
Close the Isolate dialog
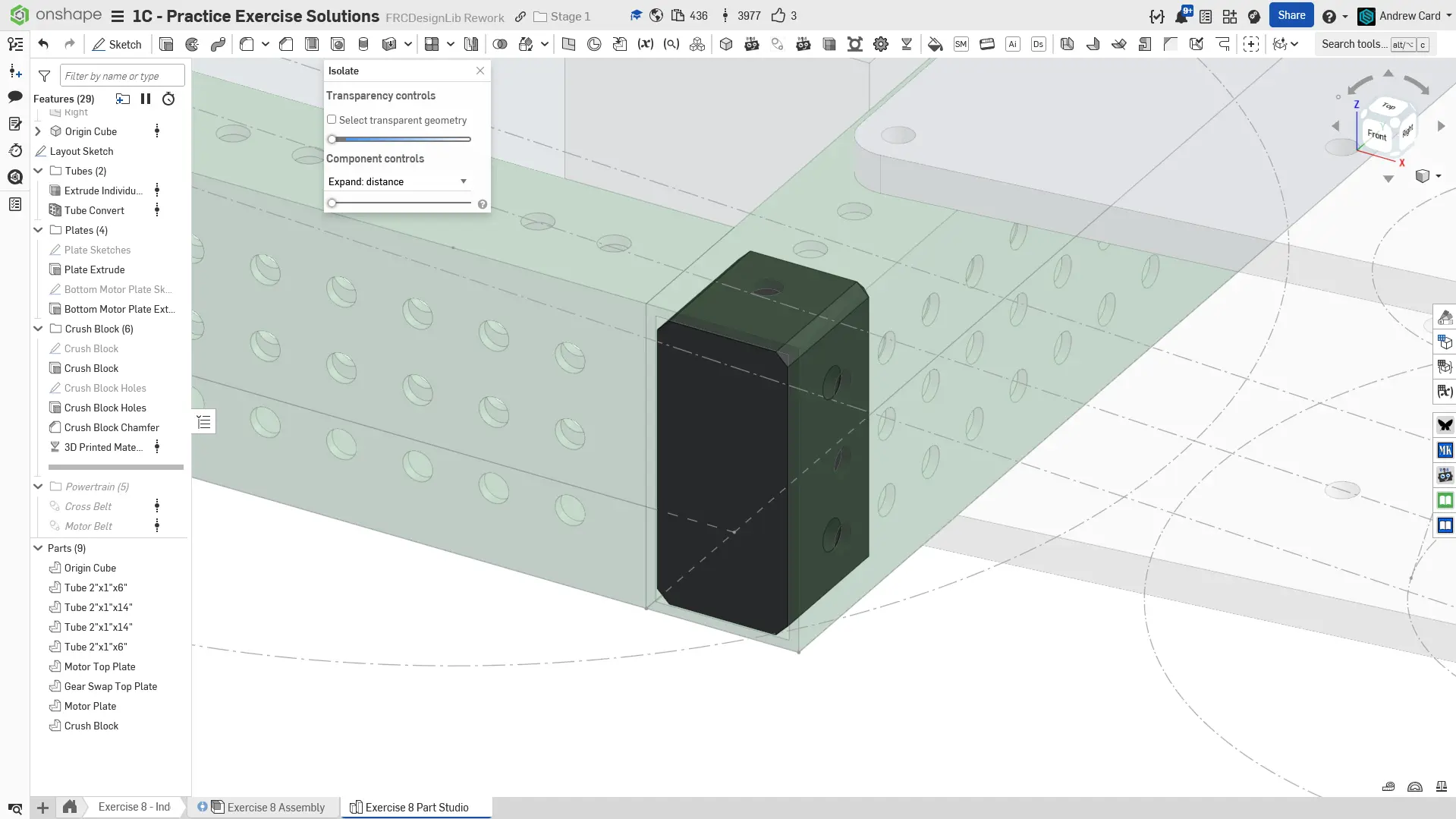480,71
